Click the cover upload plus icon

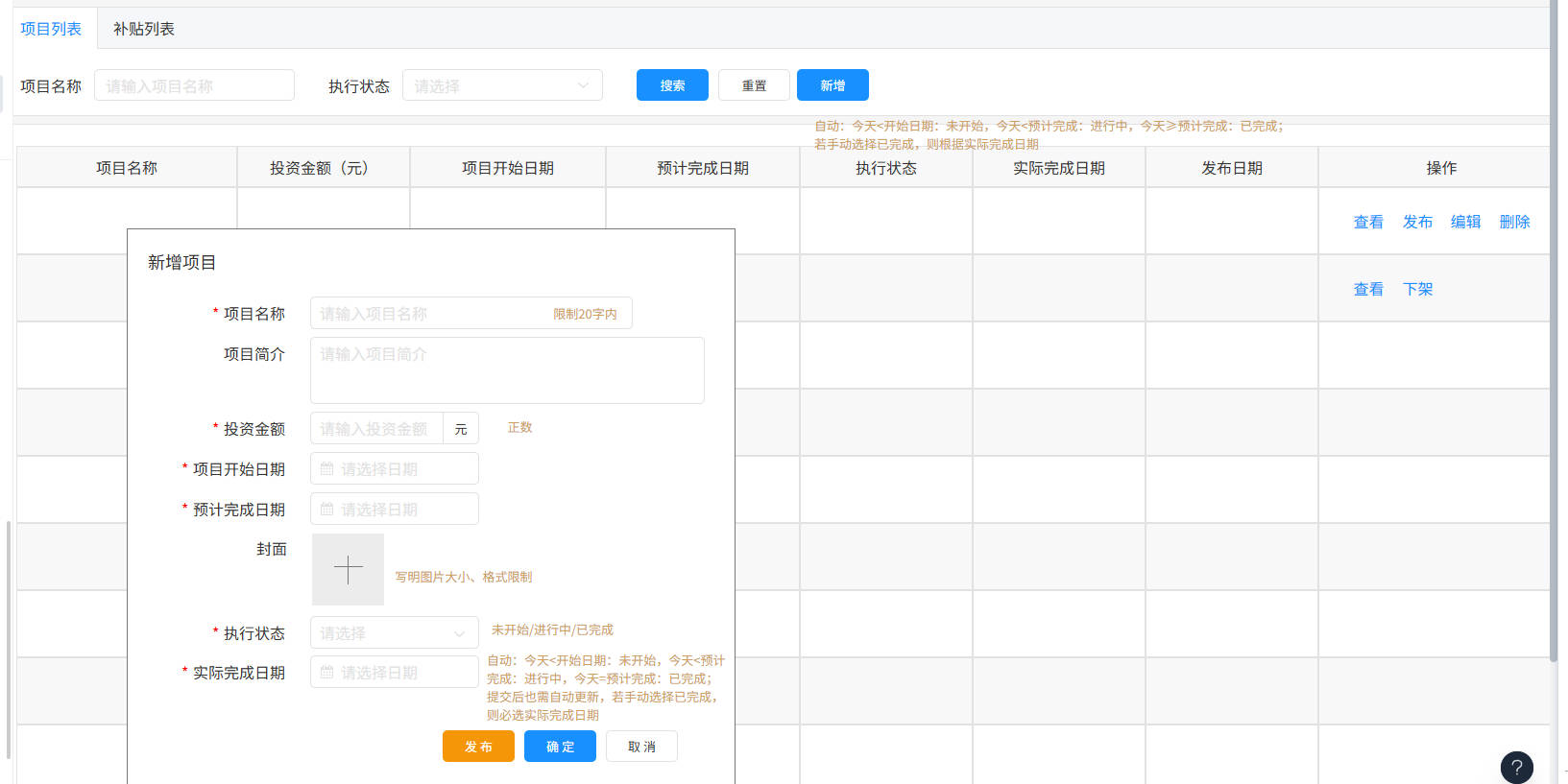[348, 570]
